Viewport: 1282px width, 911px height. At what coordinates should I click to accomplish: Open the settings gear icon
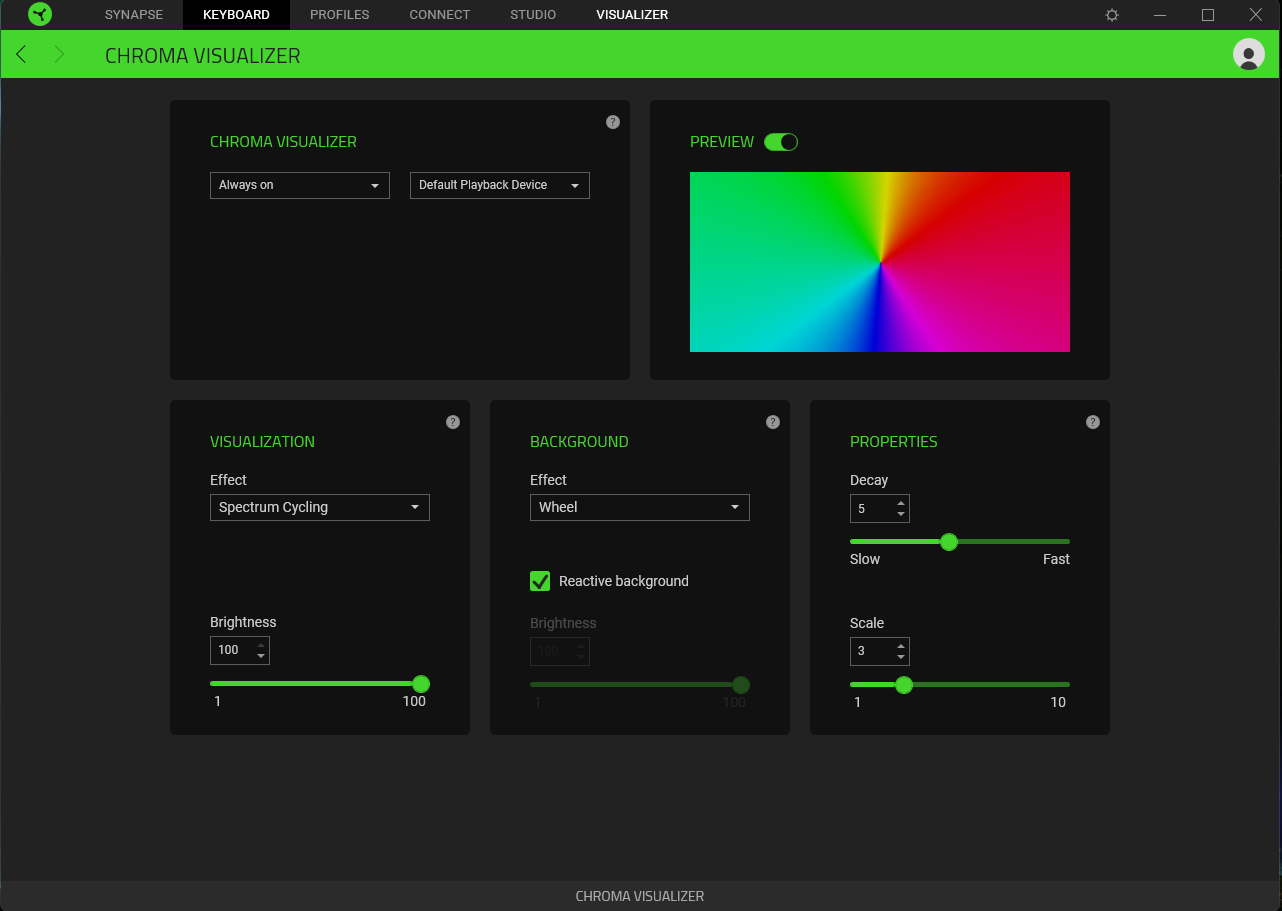(x=1112, y=15)
